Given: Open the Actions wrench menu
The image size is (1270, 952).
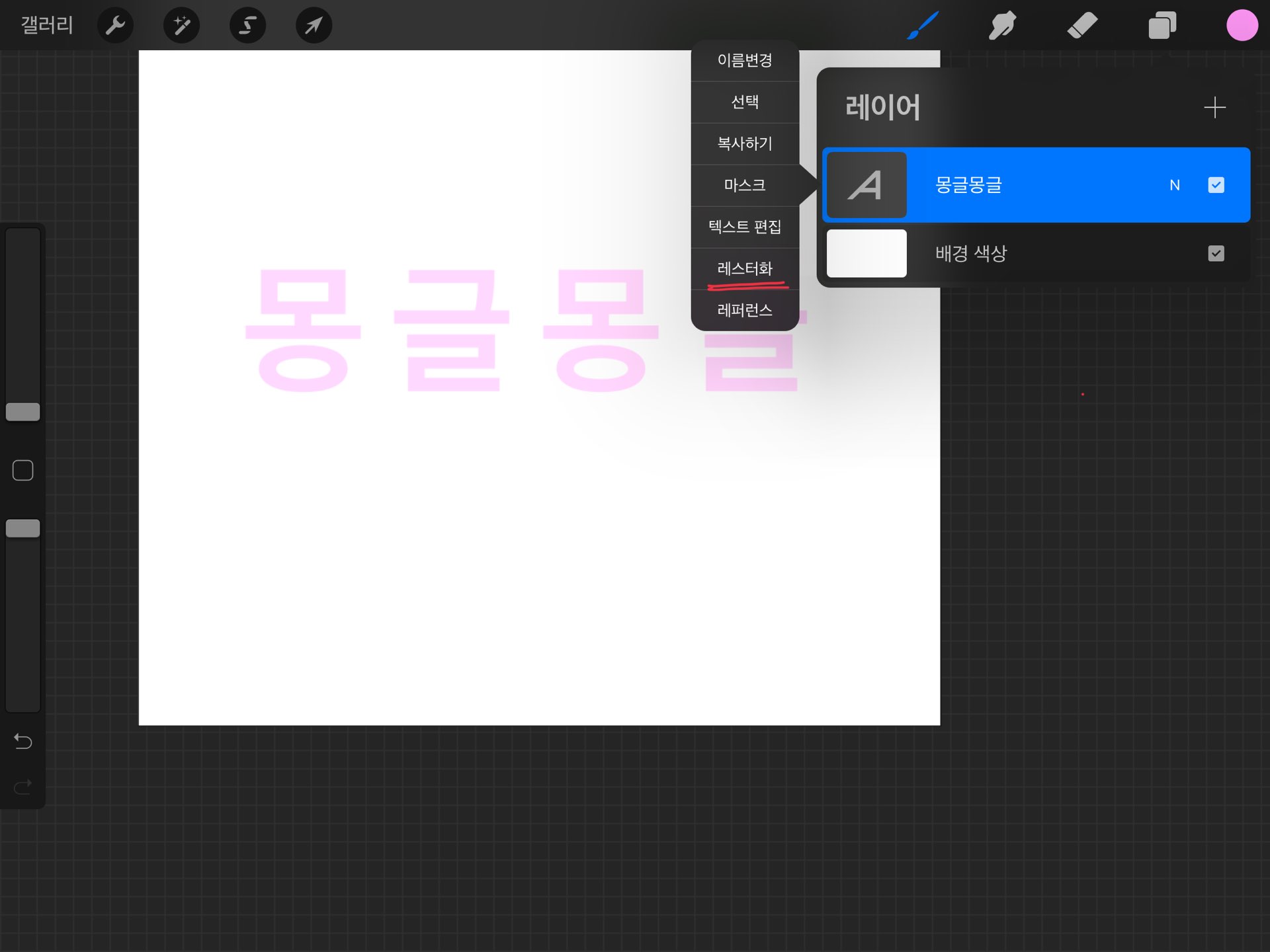Looking at the screenshot, I should click(115, 25).
